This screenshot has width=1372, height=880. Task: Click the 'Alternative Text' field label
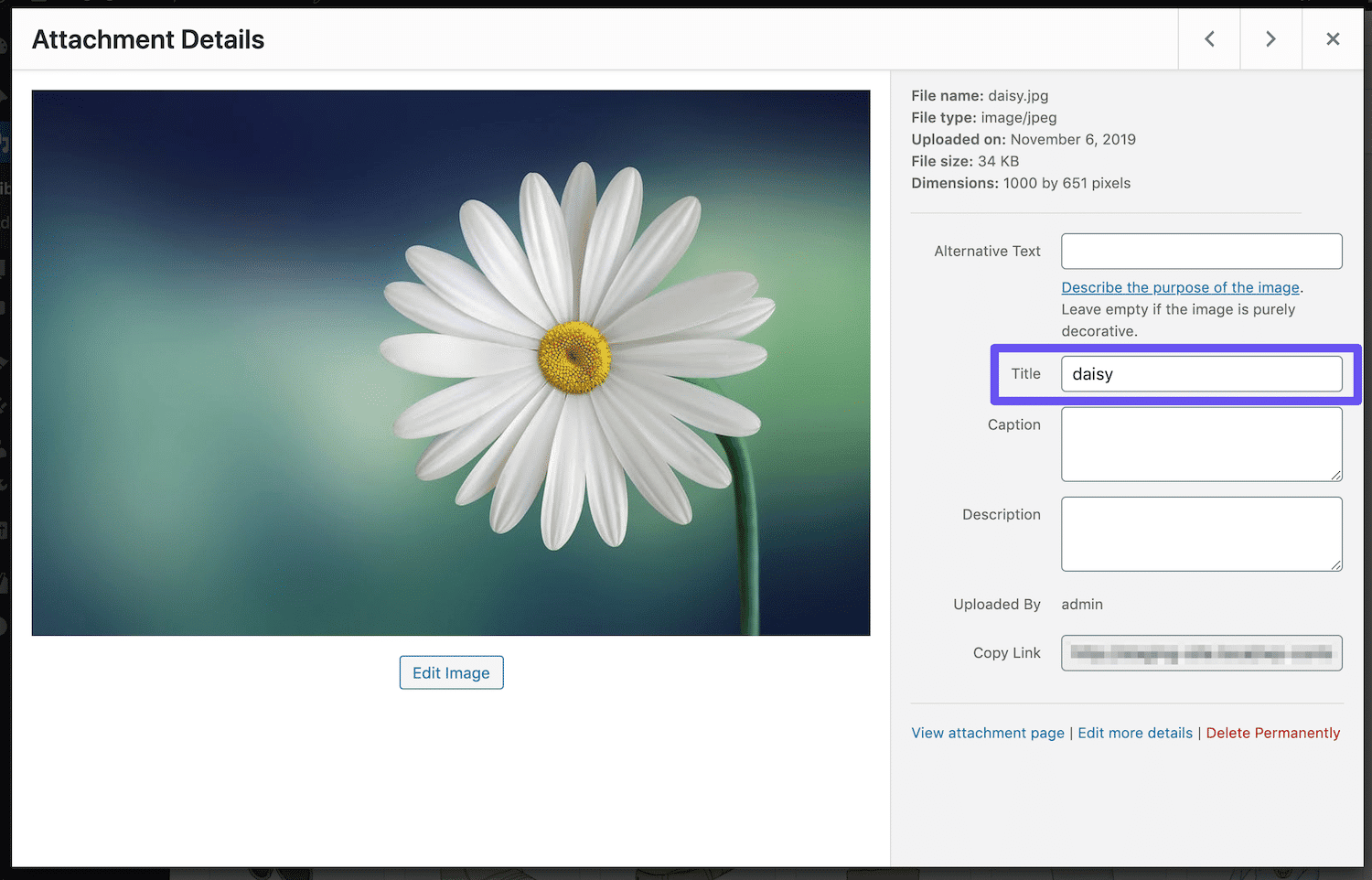pos(987,252)
